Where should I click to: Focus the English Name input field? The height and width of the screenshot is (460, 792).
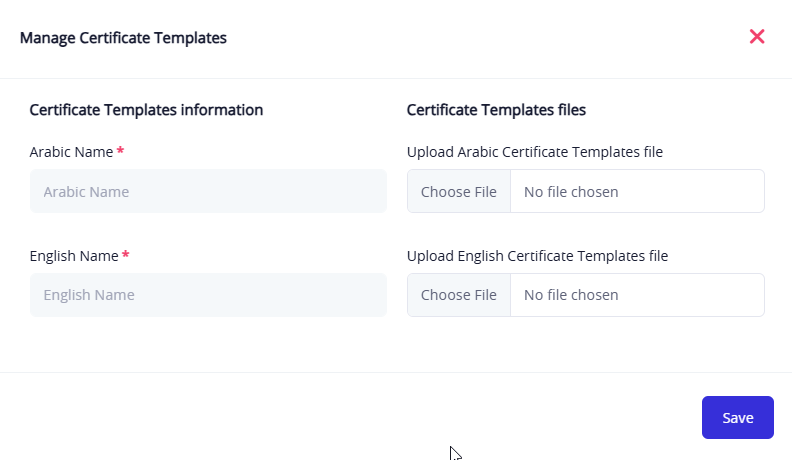(x=208, y=295)
